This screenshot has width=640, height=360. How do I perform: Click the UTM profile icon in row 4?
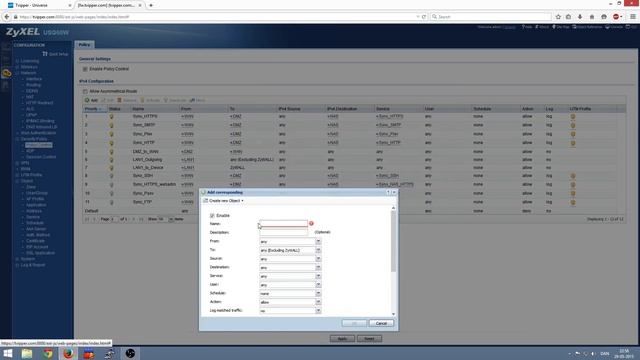coord(573,143)
